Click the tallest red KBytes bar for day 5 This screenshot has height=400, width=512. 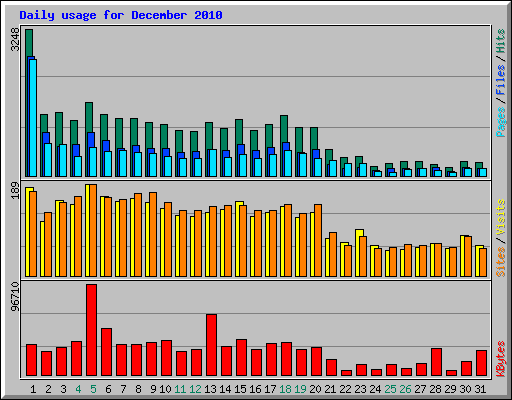(x=91, y=330)
